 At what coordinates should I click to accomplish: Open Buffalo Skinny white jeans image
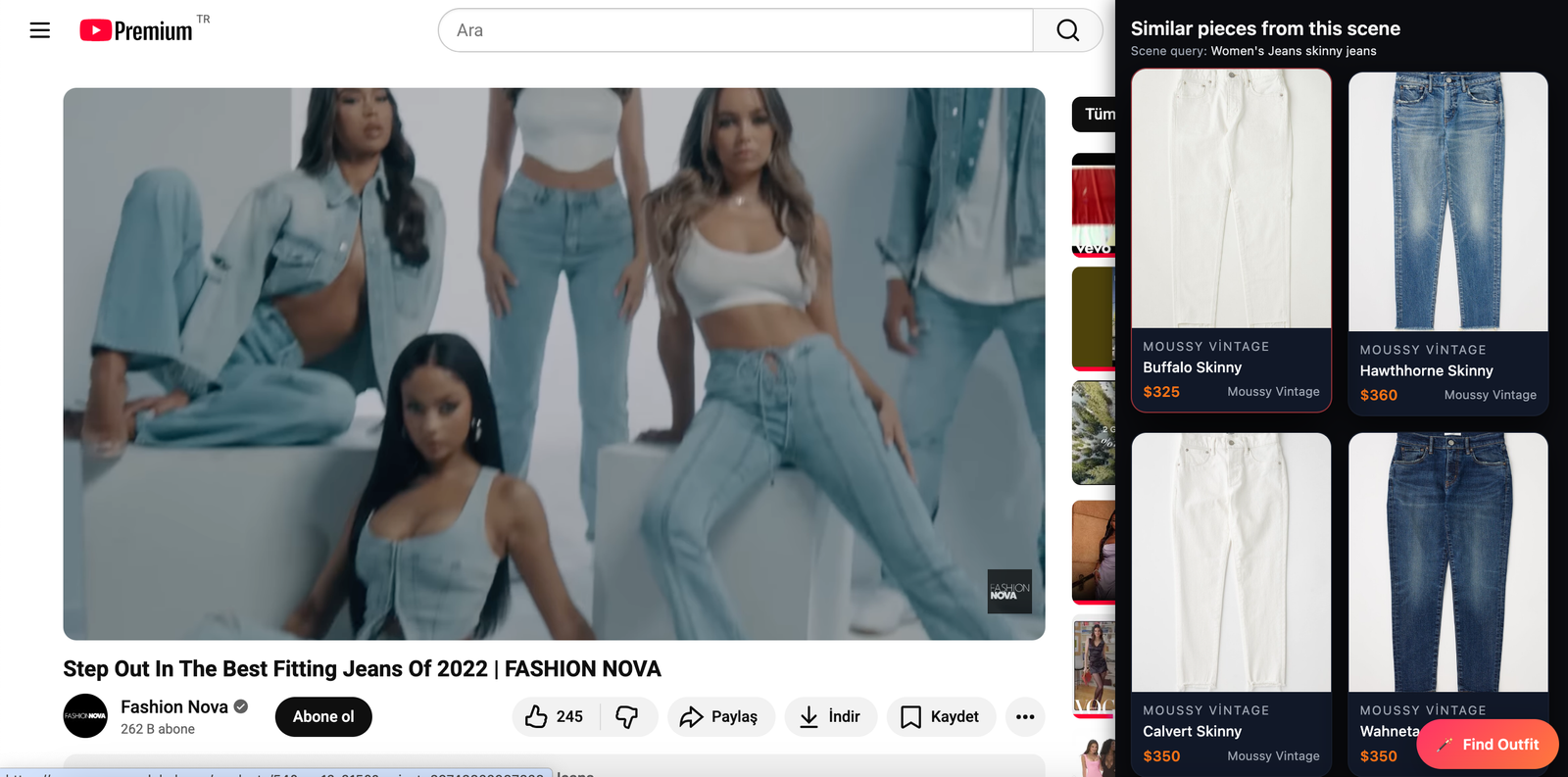click(x=1231, y=199)
